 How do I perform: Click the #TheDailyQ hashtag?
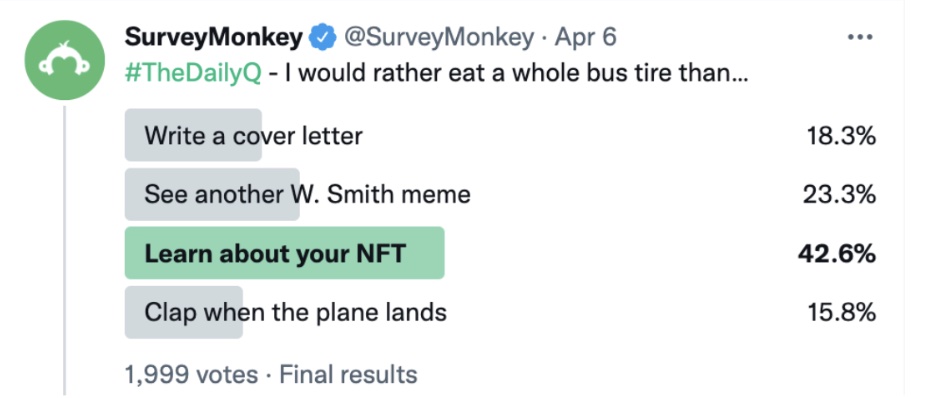pyautogui.click(x=193, y=75)
